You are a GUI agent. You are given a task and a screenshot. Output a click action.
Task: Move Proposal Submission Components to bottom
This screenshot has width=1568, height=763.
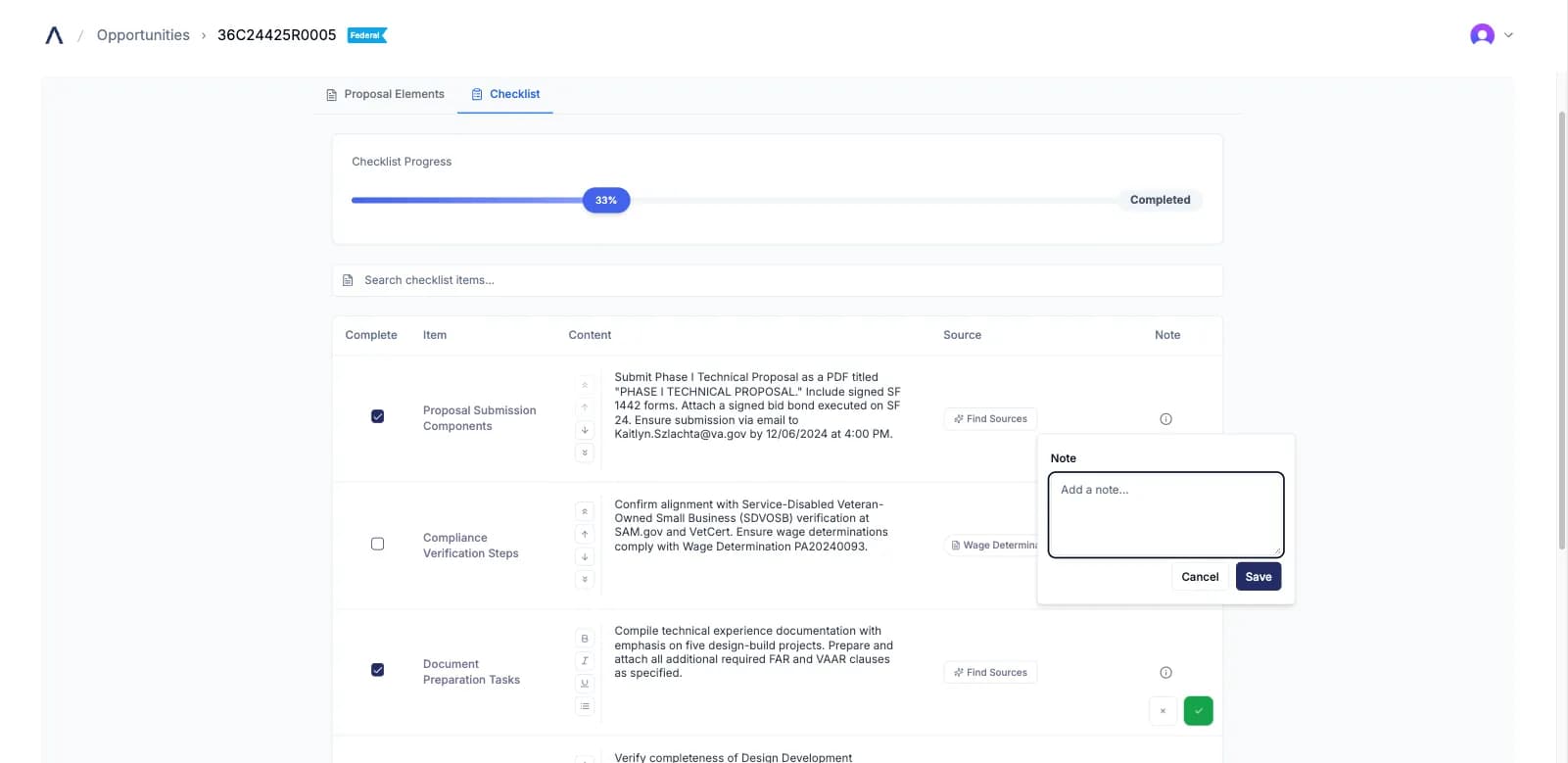[x=585, y=453]
